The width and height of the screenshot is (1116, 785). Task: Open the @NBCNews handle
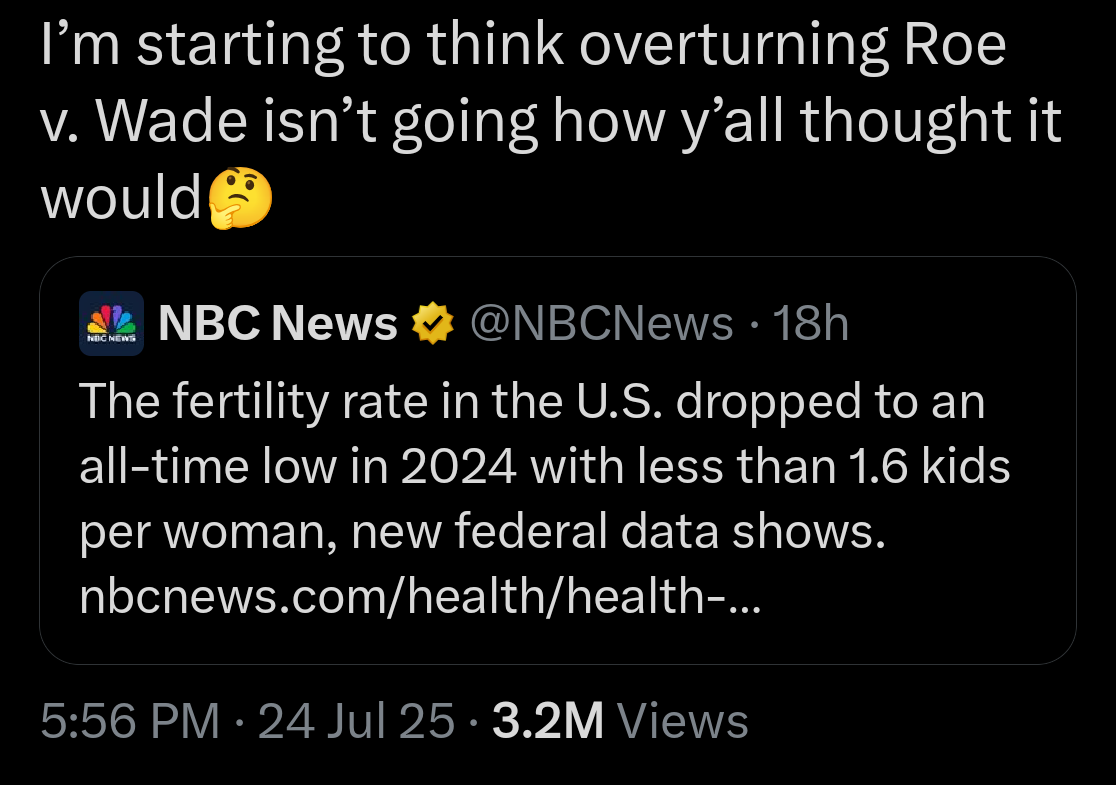601,323
